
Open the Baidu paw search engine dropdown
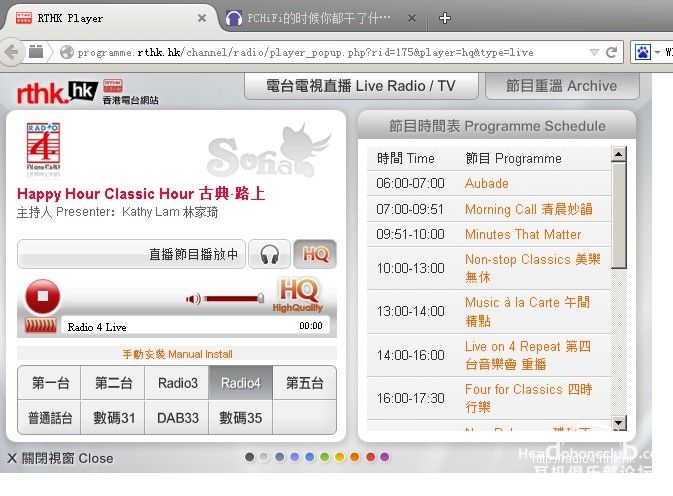coord(647,52)
